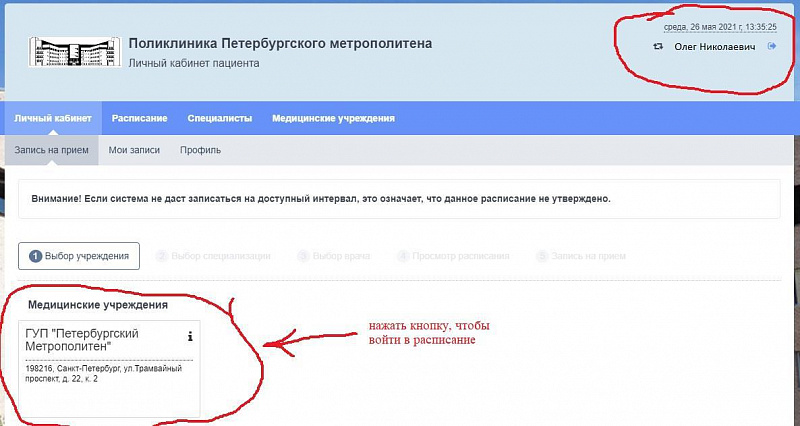Screen dimensions: 800x426
Task: Click the polyclinic building logo image
Action: tap(75, 52)
